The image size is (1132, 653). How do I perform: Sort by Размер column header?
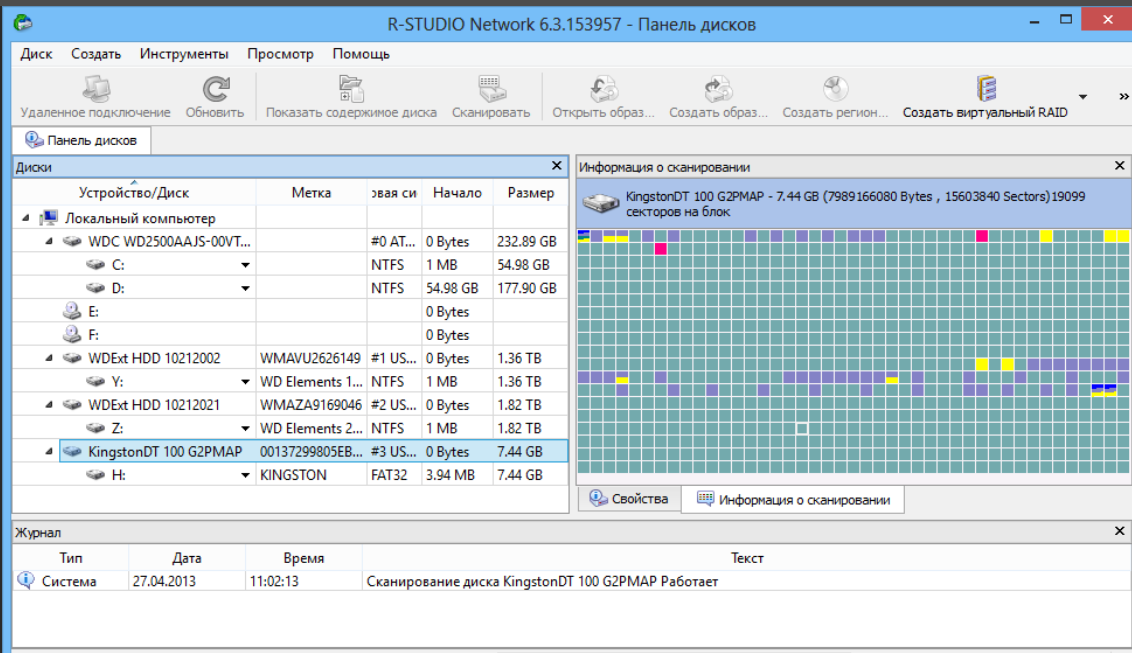coord(531,193)
